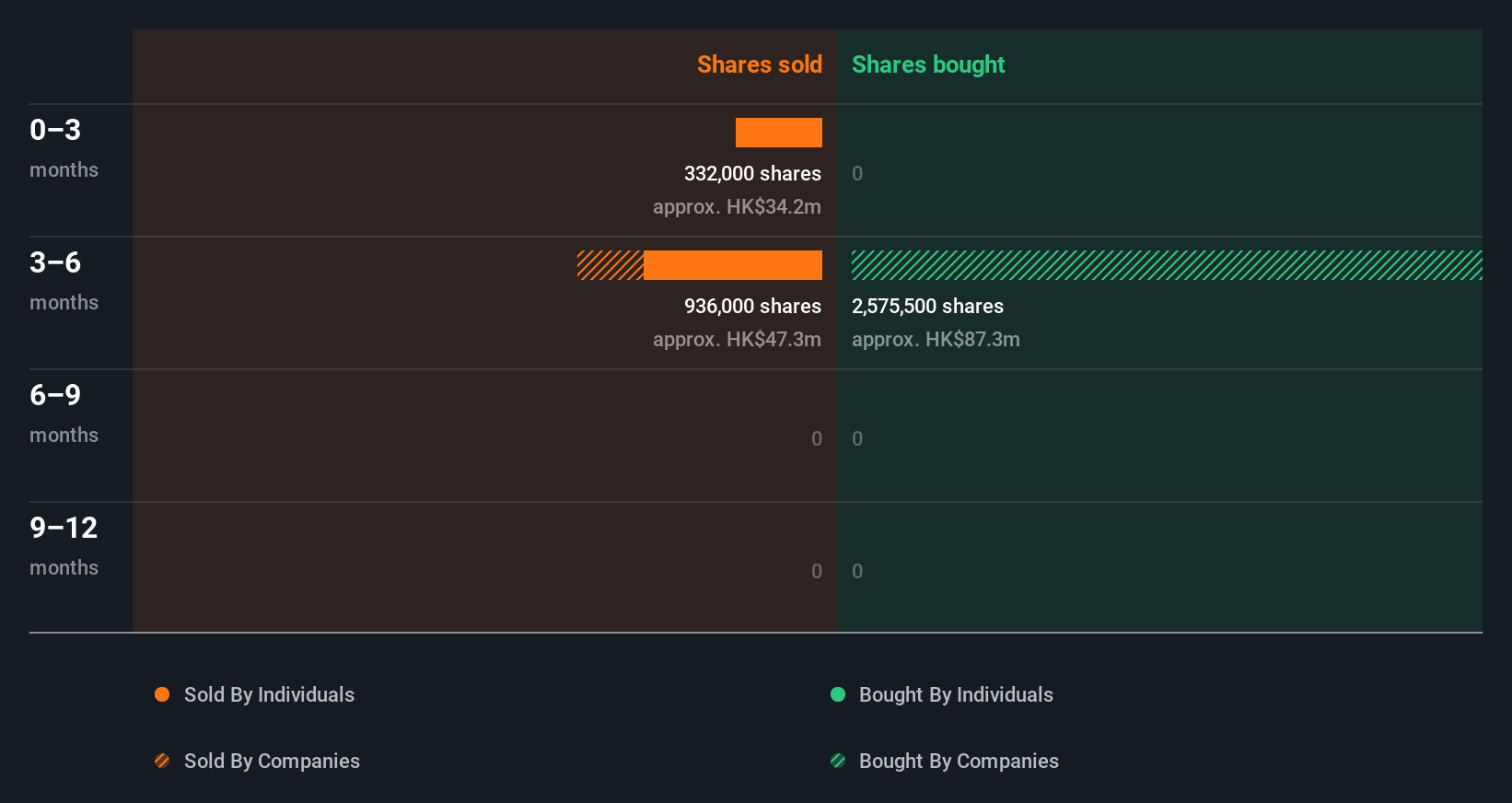Toggle the Bought By Individuals legend label

[x=956, y=694]
